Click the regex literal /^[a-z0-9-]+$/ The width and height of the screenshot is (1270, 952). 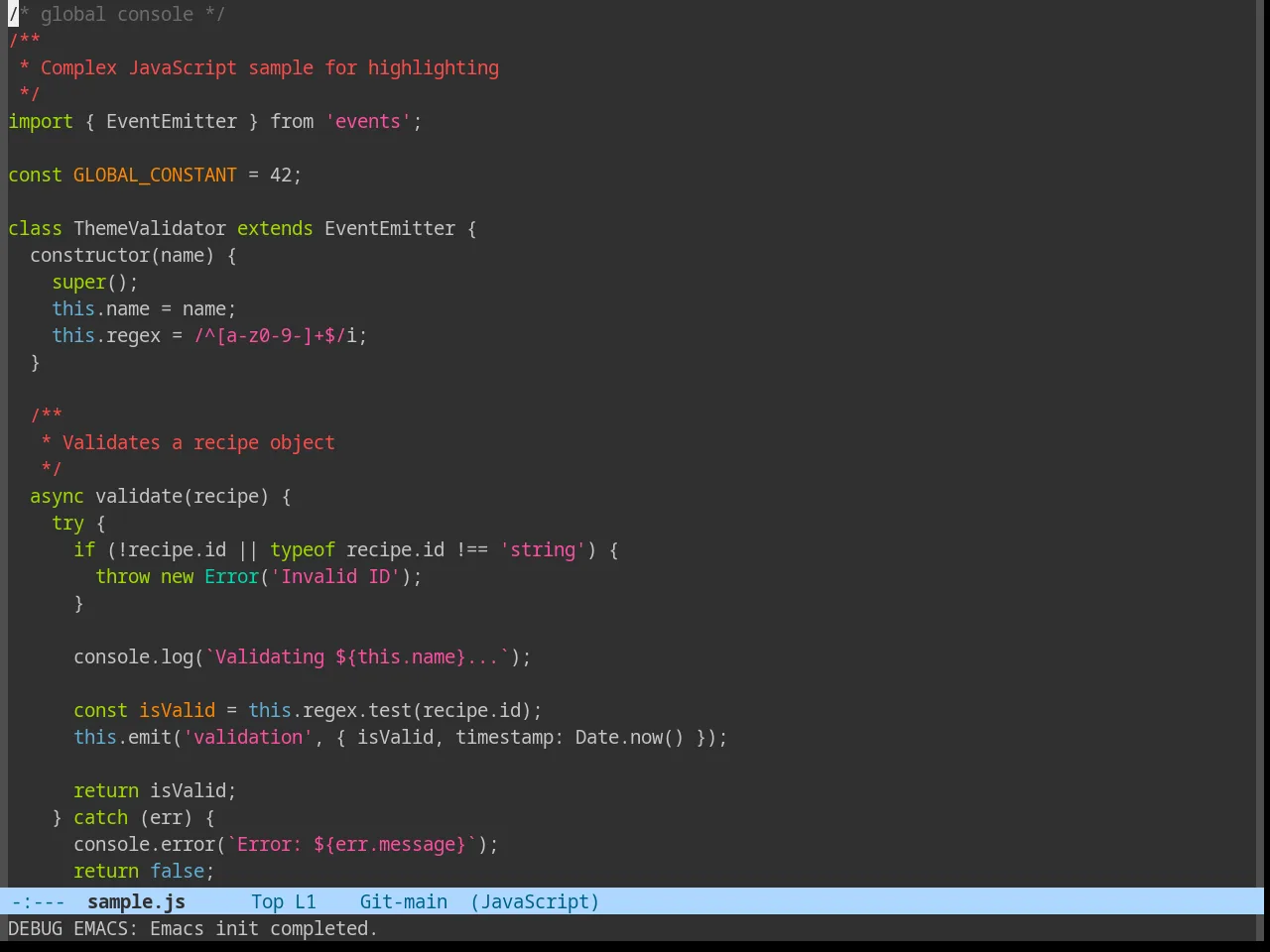[270, 335]
